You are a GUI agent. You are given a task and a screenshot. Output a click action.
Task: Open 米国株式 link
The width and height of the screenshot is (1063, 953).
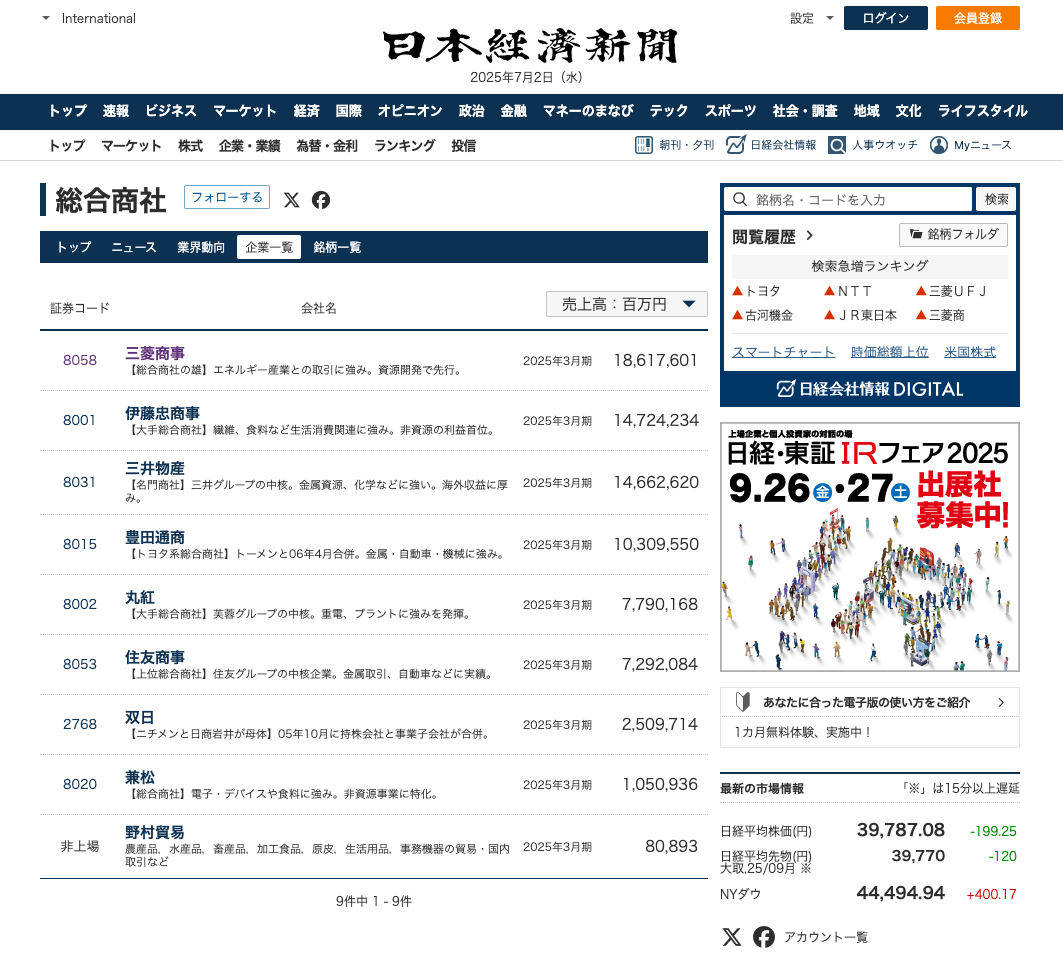tap(970, 352)
